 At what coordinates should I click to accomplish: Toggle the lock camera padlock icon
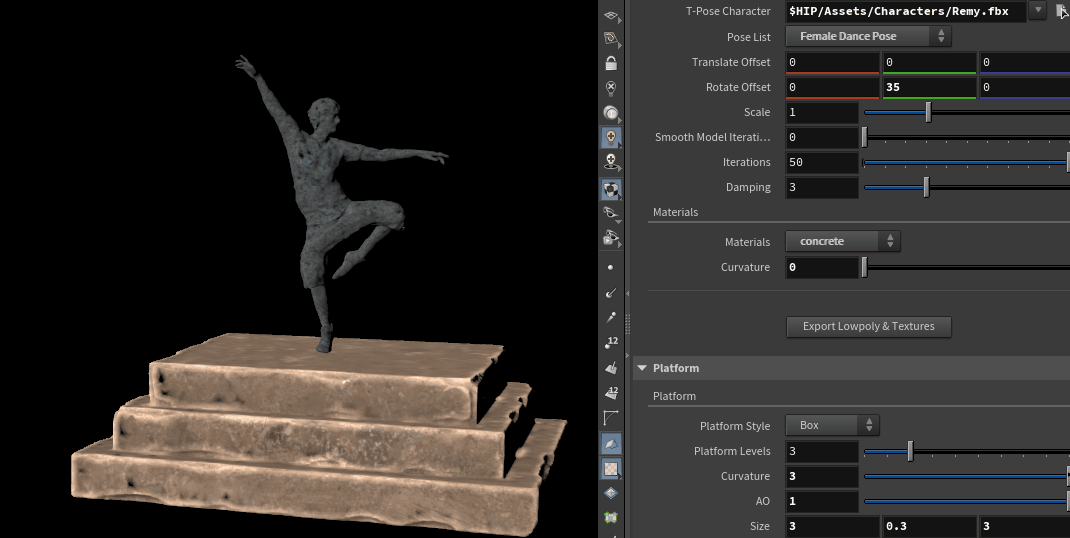pos(611,63)
